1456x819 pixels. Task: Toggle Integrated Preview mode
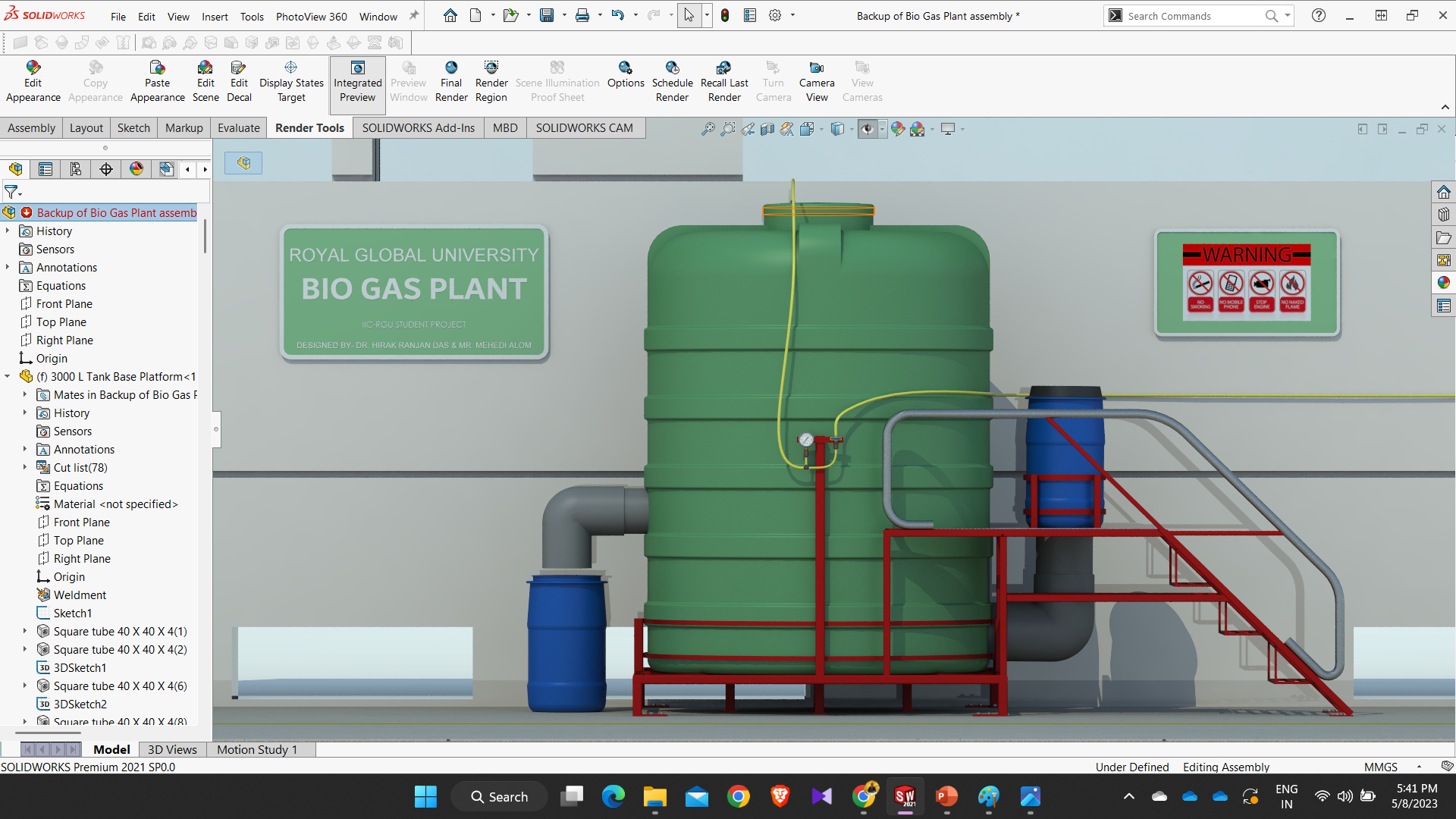tap(357, 80)
